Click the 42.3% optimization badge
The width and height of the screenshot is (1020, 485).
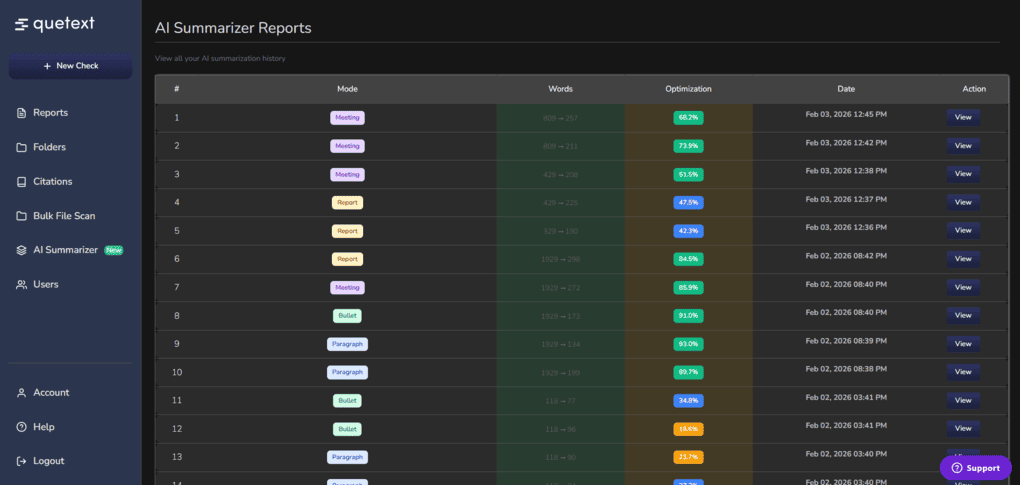(x=688, y=231)
